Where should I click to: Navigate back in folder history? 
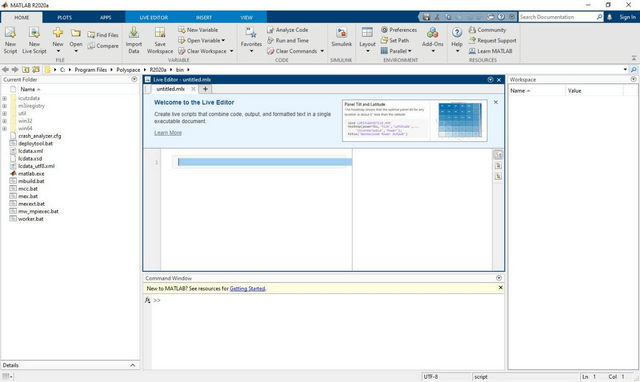pyautogui.click(x=5, y=70)
